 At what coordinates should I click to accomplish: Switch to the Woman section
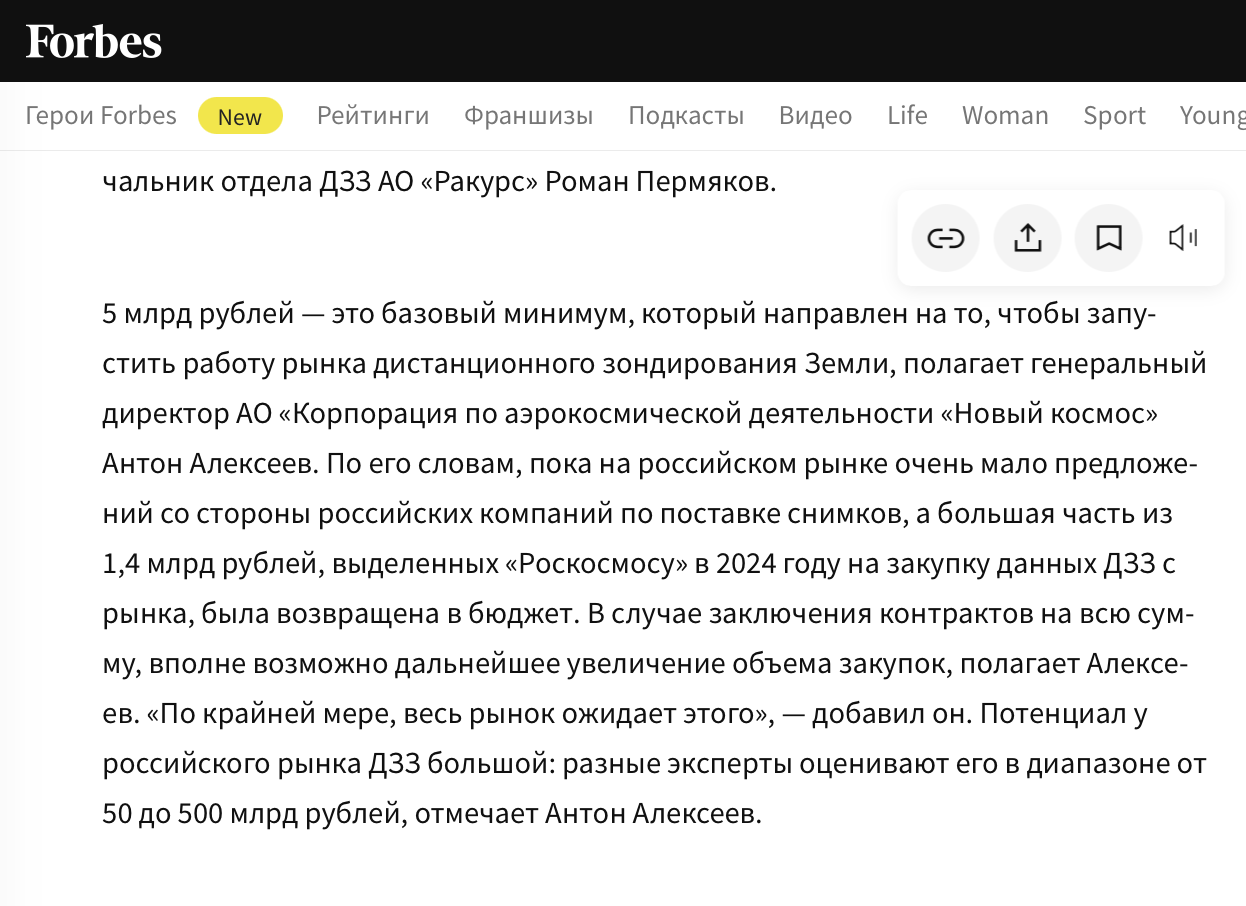(1005, 116)
